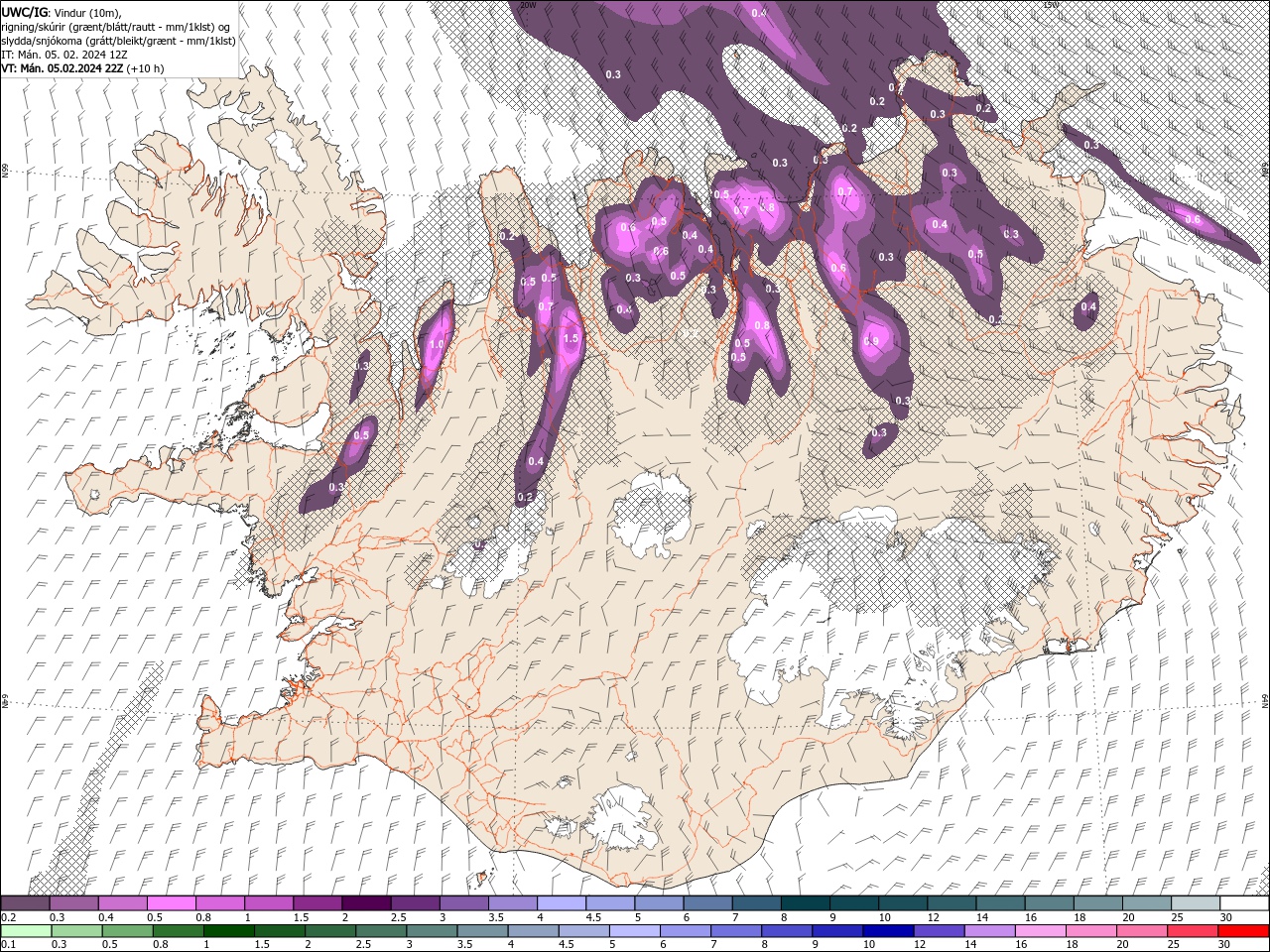Click the 'slydda/snjókoma' legend description line
Viewport: 1270px width, 952px height.
point(118,41)
